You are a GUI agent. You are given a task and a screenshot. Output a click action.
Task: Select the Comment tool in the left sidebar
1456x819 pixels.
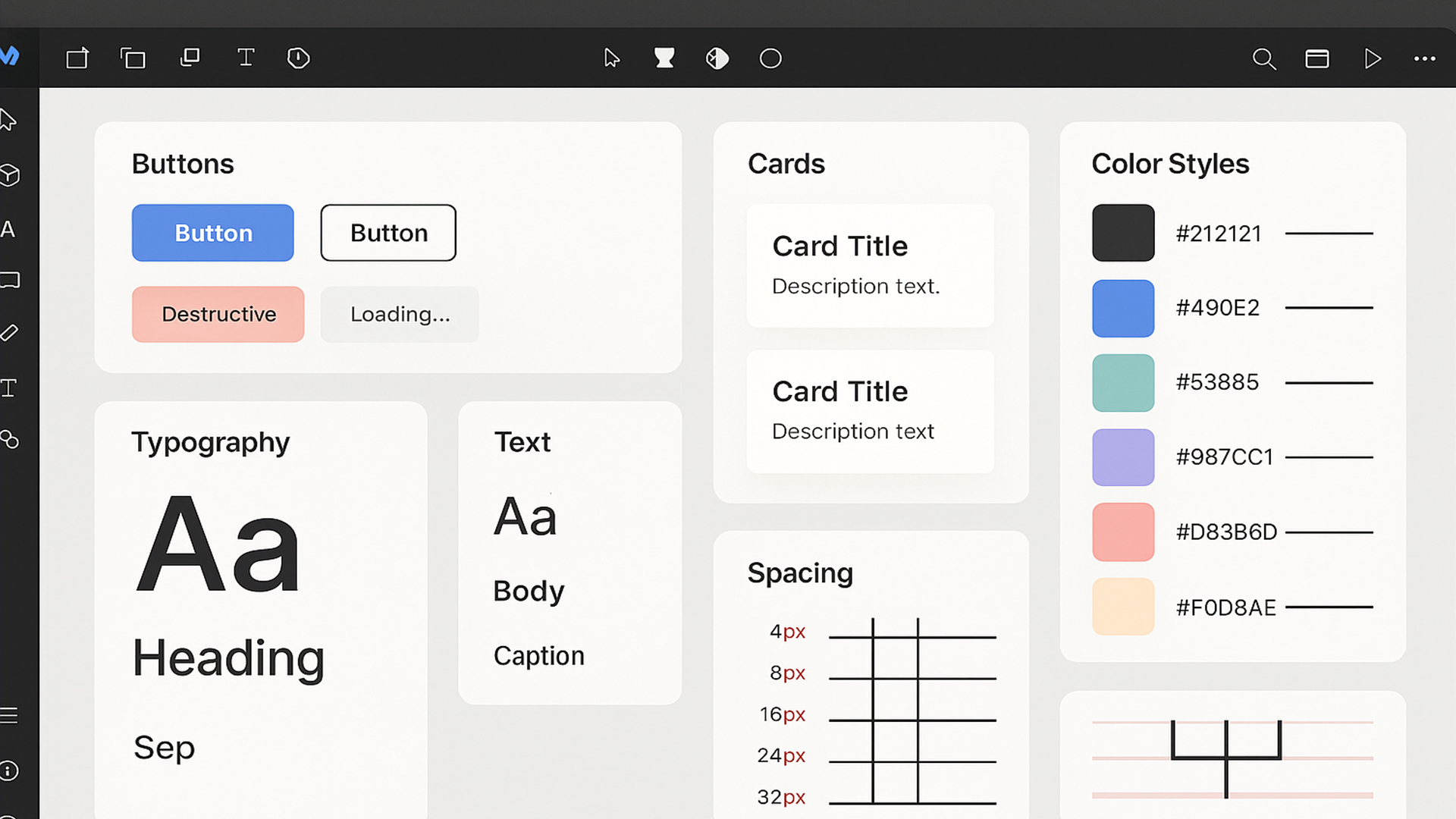coord(11,281)
